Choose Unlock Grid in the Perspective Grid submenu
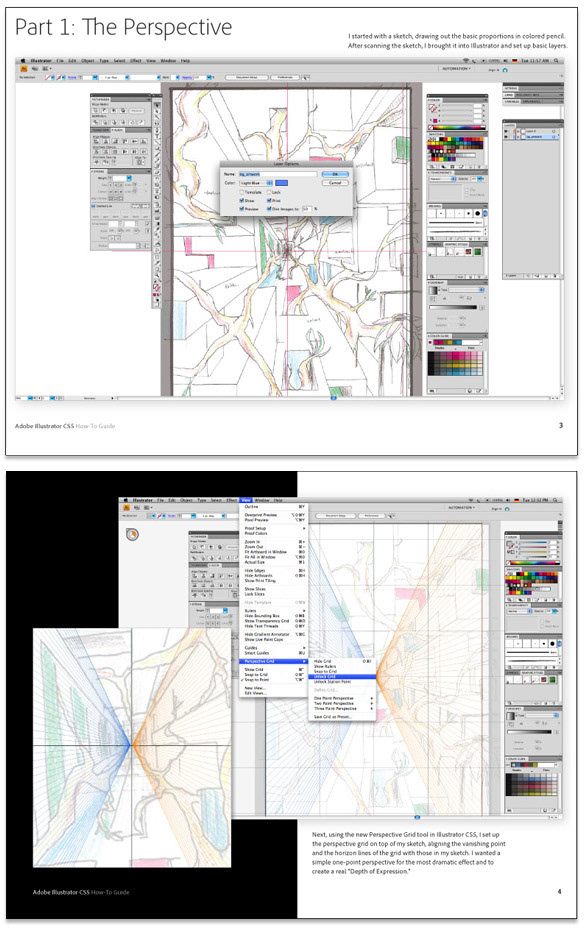This screenshot has width=585, height=928. [342, 676]
